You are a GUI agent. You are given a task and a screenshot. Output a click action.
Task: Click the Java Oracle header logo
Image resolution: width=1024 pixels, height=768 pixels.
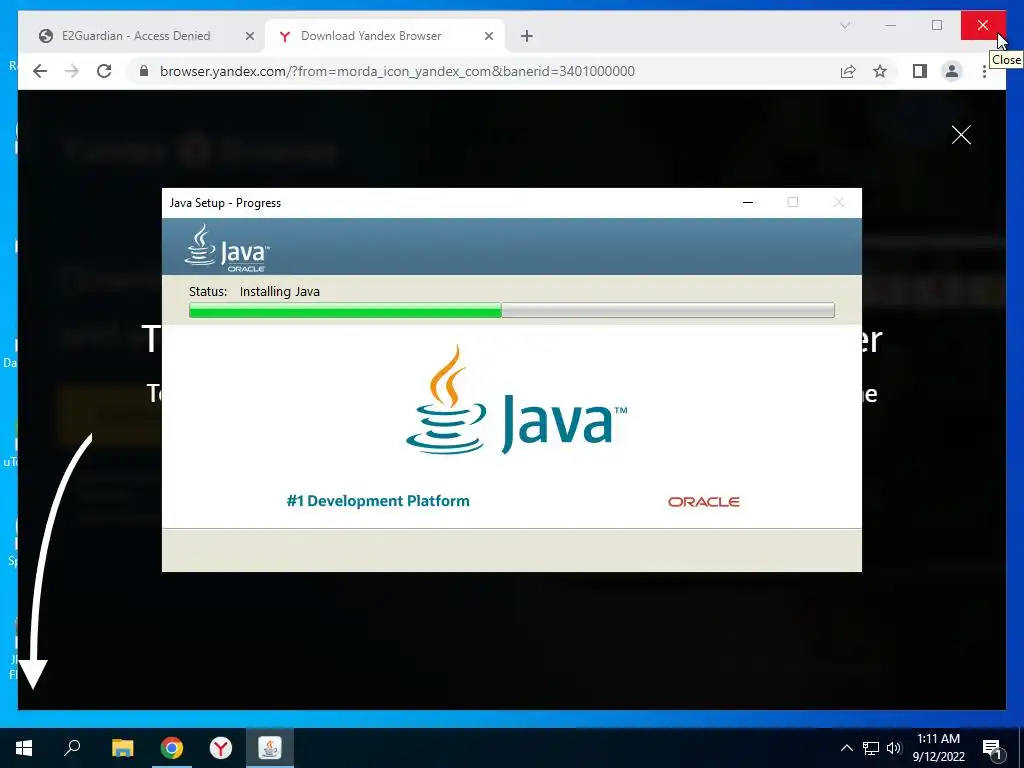pyautogui.click(x=226, y=248)
